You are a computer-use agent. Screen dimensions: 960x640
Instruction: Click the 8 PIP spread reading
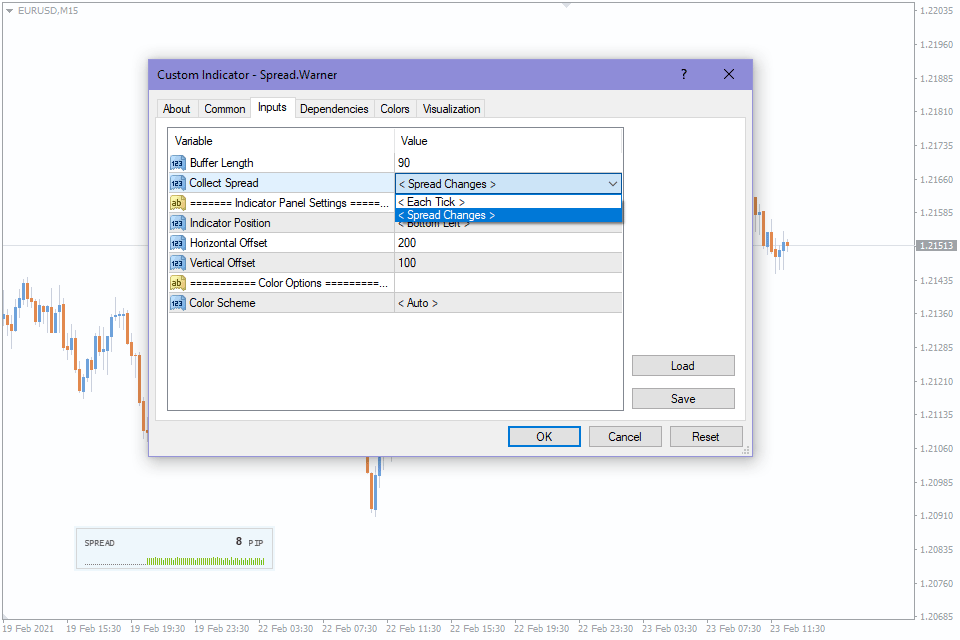(x=249, y=542)
